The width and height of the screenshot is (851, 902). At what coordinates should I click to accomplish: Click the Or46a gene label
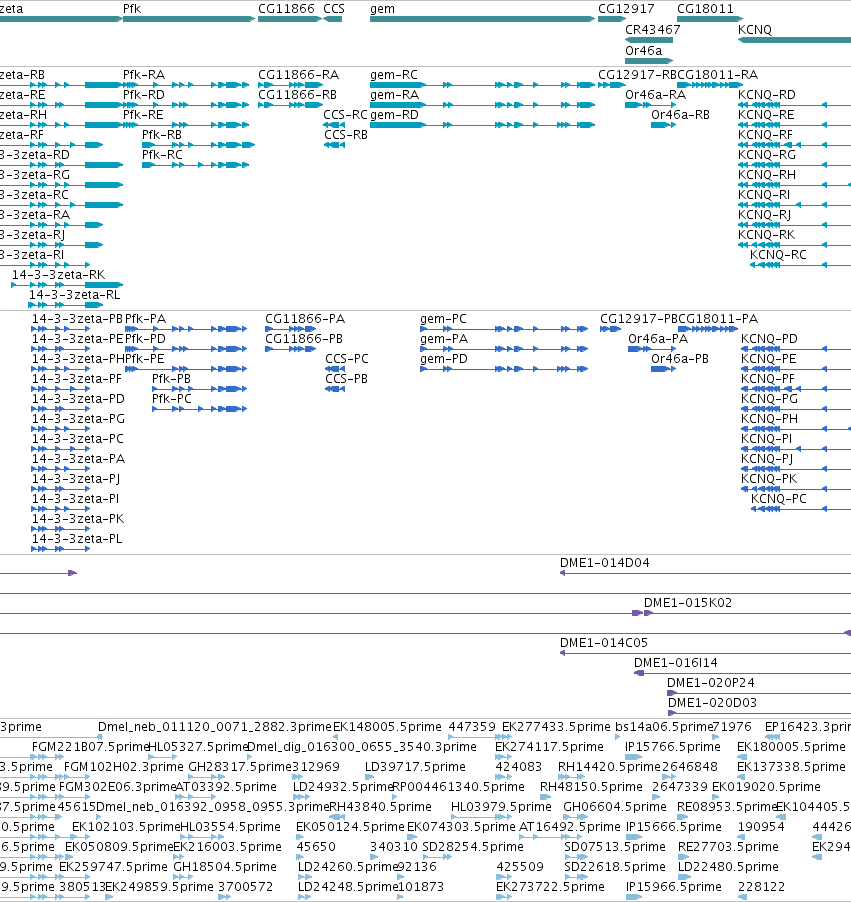[x=643, y=51]
